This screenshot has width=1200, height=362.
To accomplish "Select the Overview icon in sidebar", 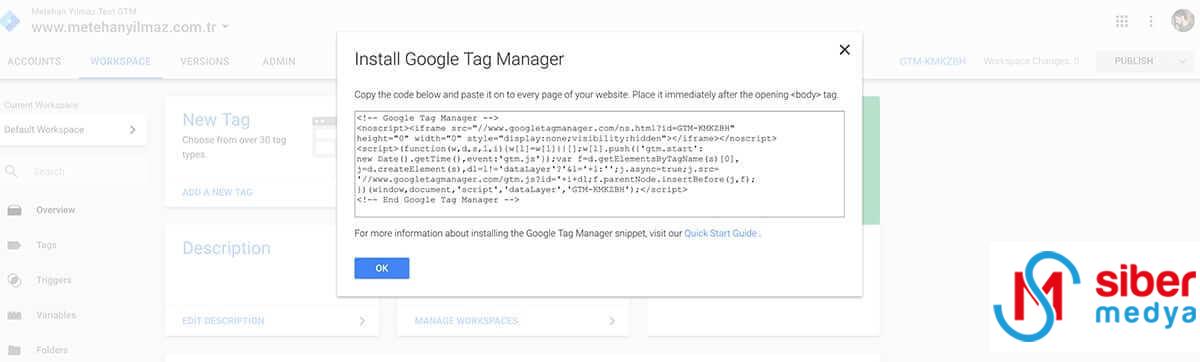I will coord(14,210).
